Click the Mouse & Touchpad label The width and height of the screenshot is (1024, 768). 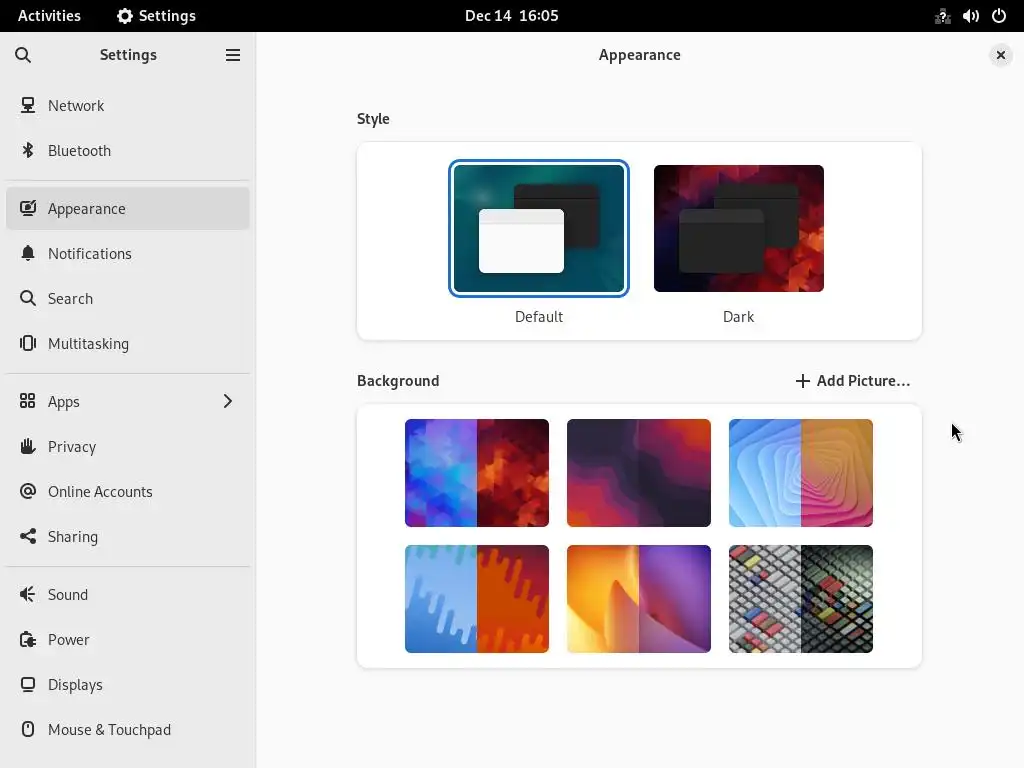(x=110, y=729)
